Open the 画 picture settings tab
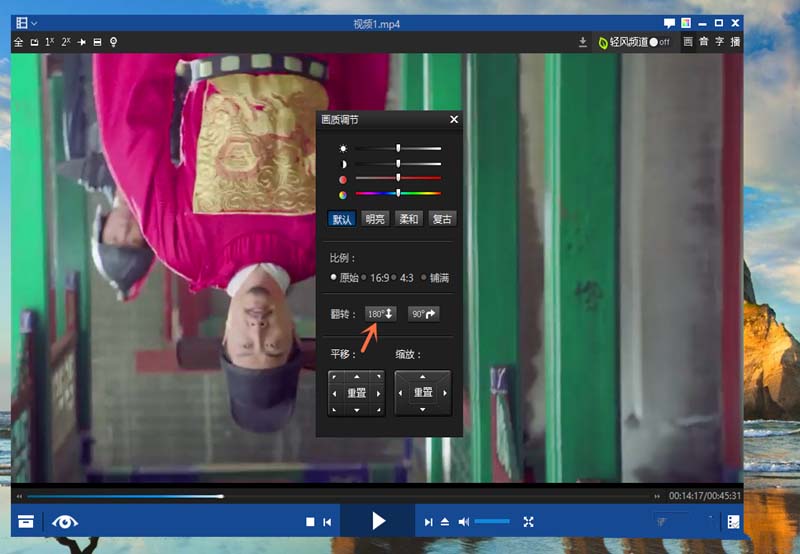Viewport: 800px width, 554px height. (688, 42)
